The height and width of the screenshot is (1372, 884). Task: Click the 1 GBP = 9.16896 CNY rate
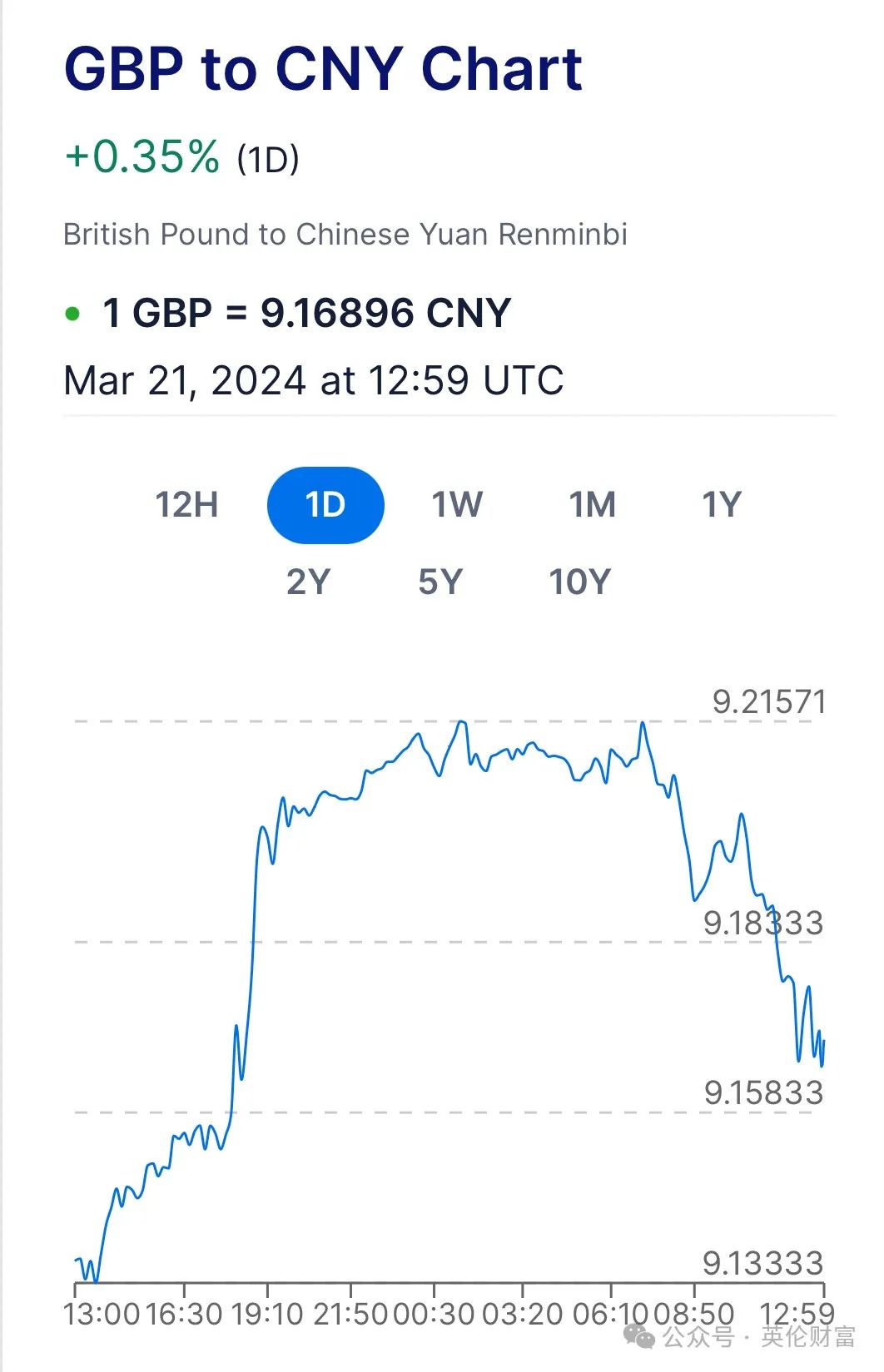click(306, 314)
